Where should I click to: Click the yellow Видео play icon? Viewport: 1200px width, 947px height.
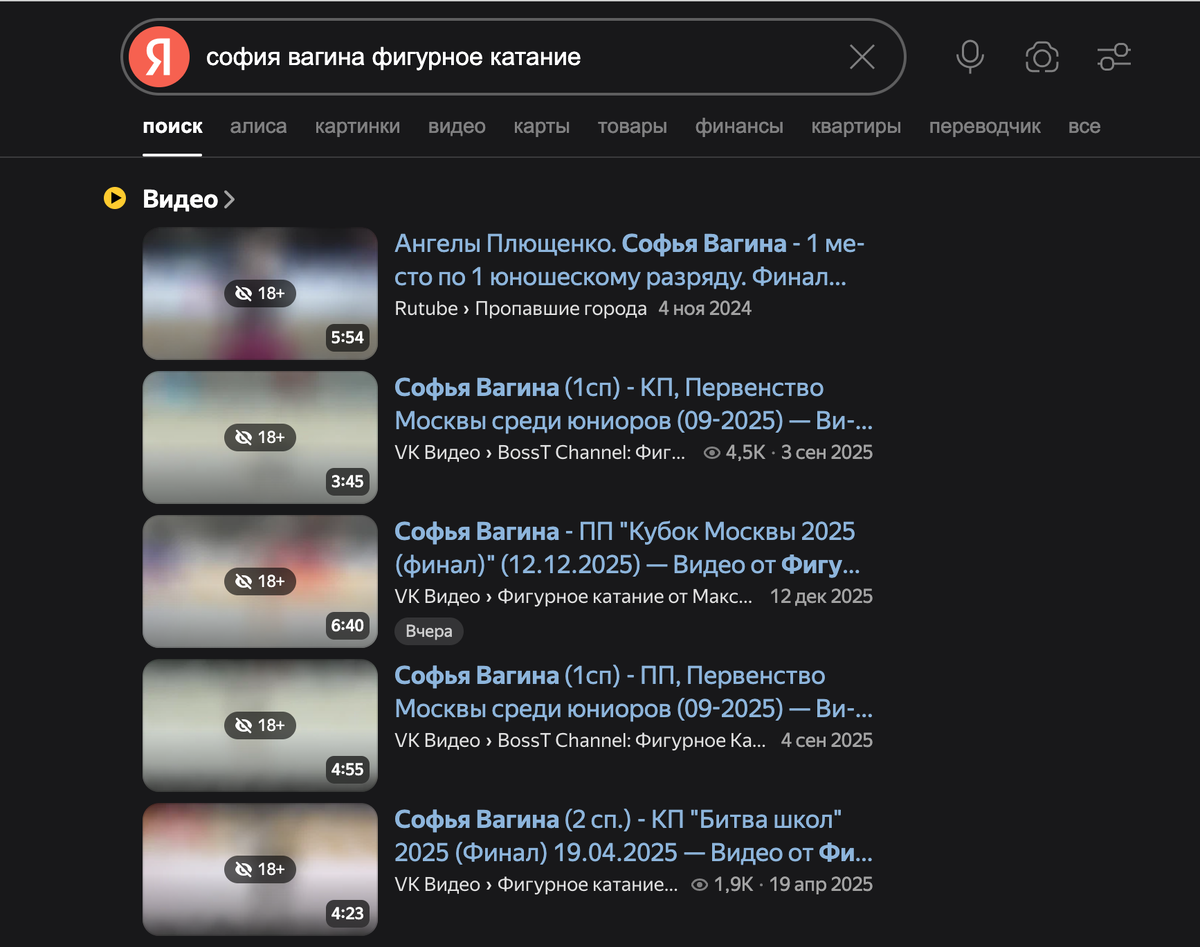pyautogui.click(x=115, y=199)
